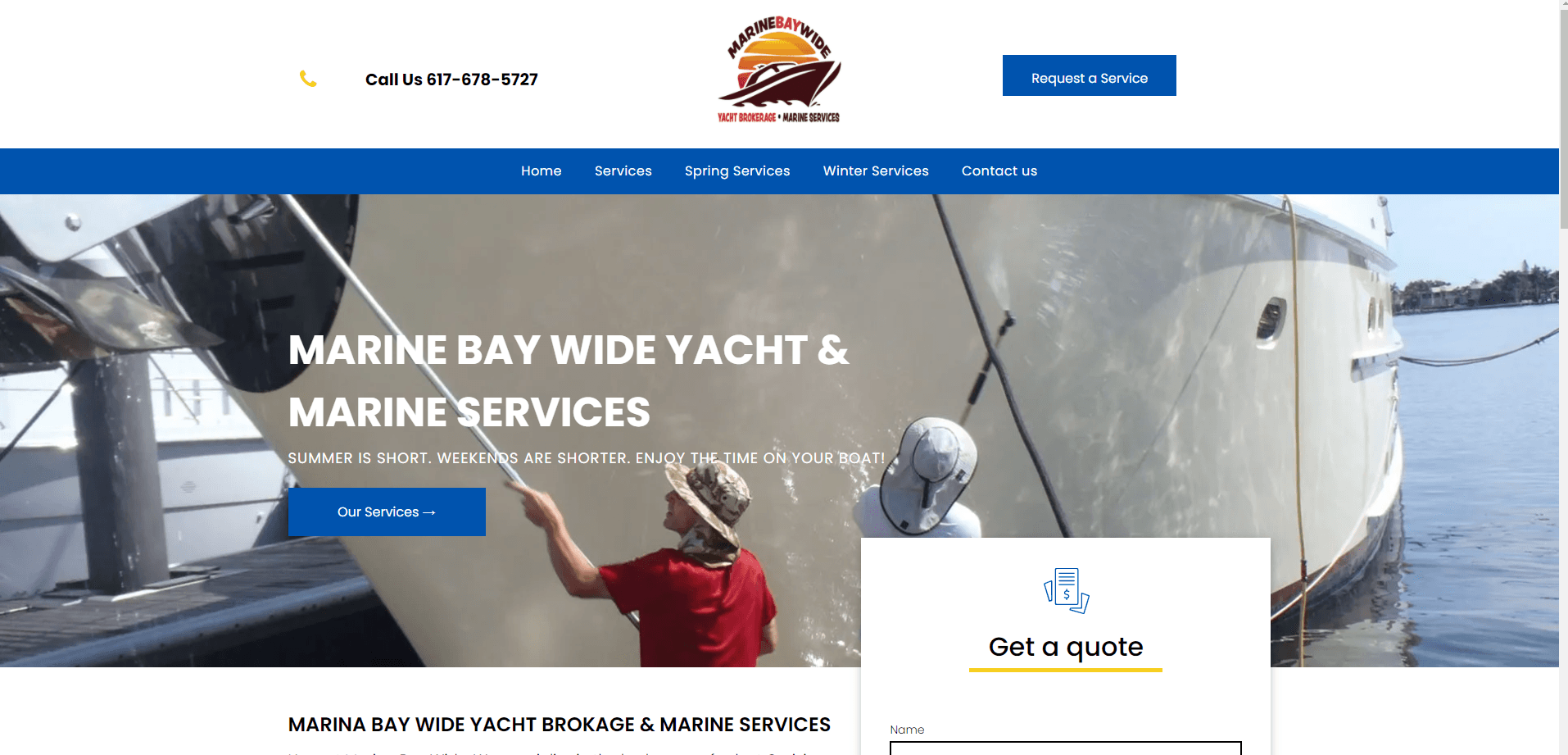Open the Services menu item

point(623,171)
